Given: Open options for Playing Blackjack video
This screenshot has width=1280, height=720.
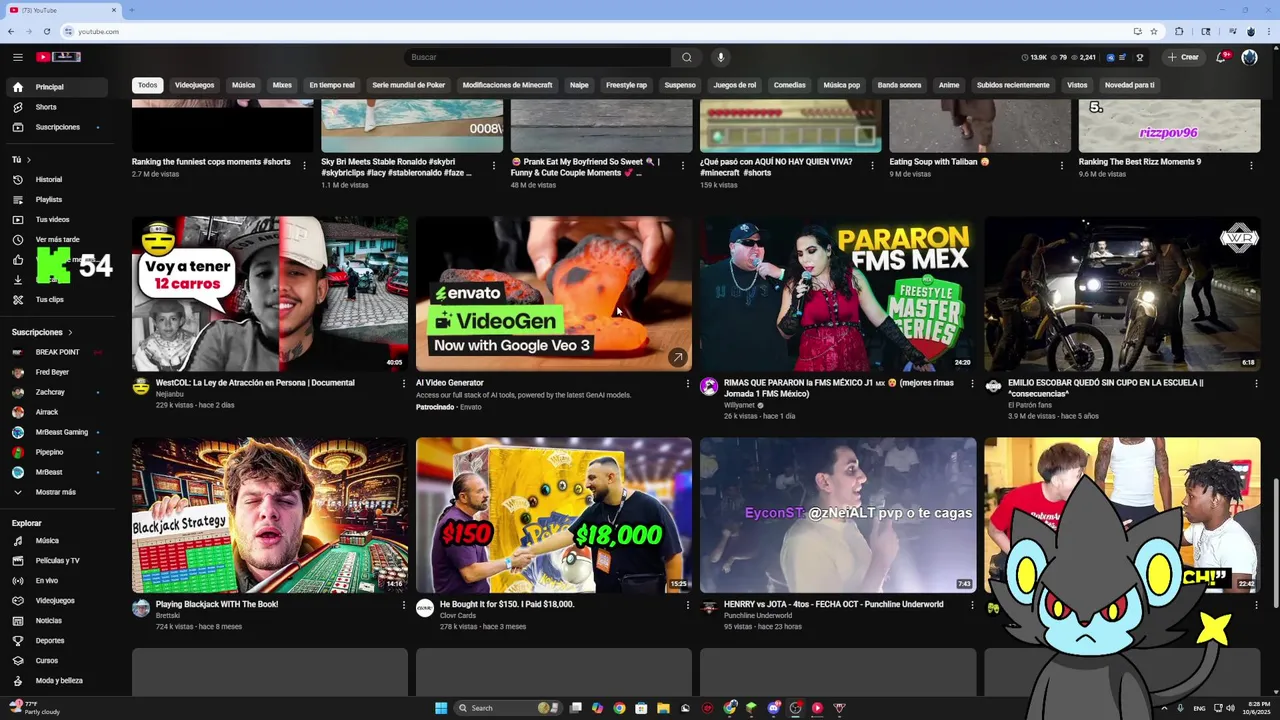Looking at the screenshot, I should (x=404, y=605).
